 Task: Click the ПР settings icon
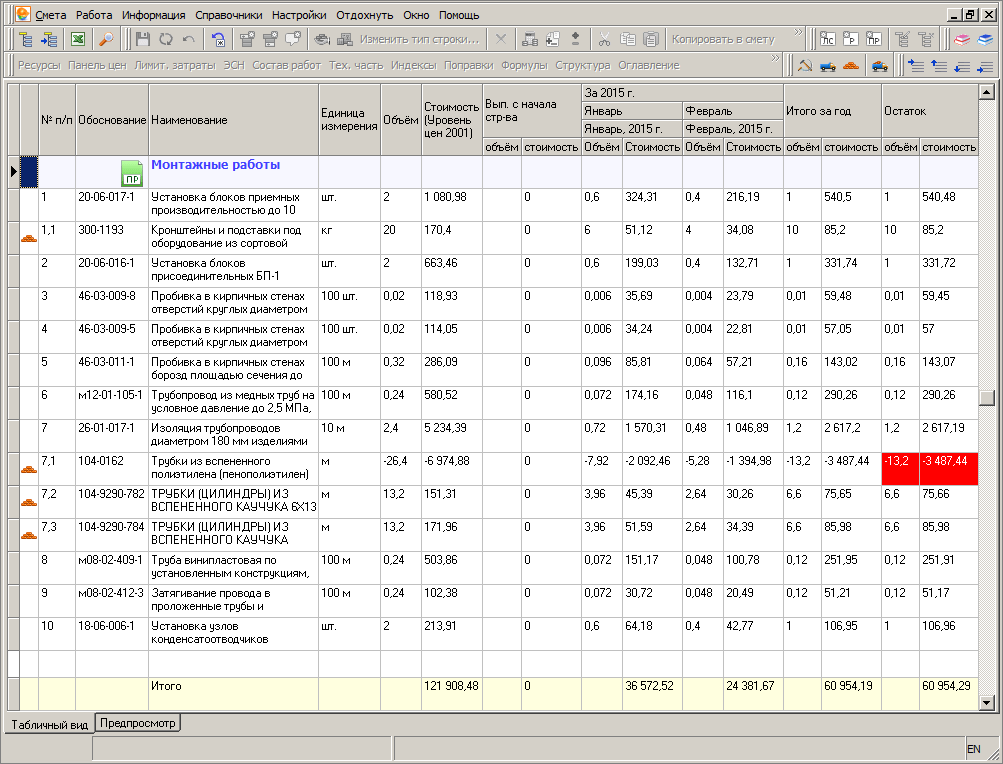[x=873, y=40]
